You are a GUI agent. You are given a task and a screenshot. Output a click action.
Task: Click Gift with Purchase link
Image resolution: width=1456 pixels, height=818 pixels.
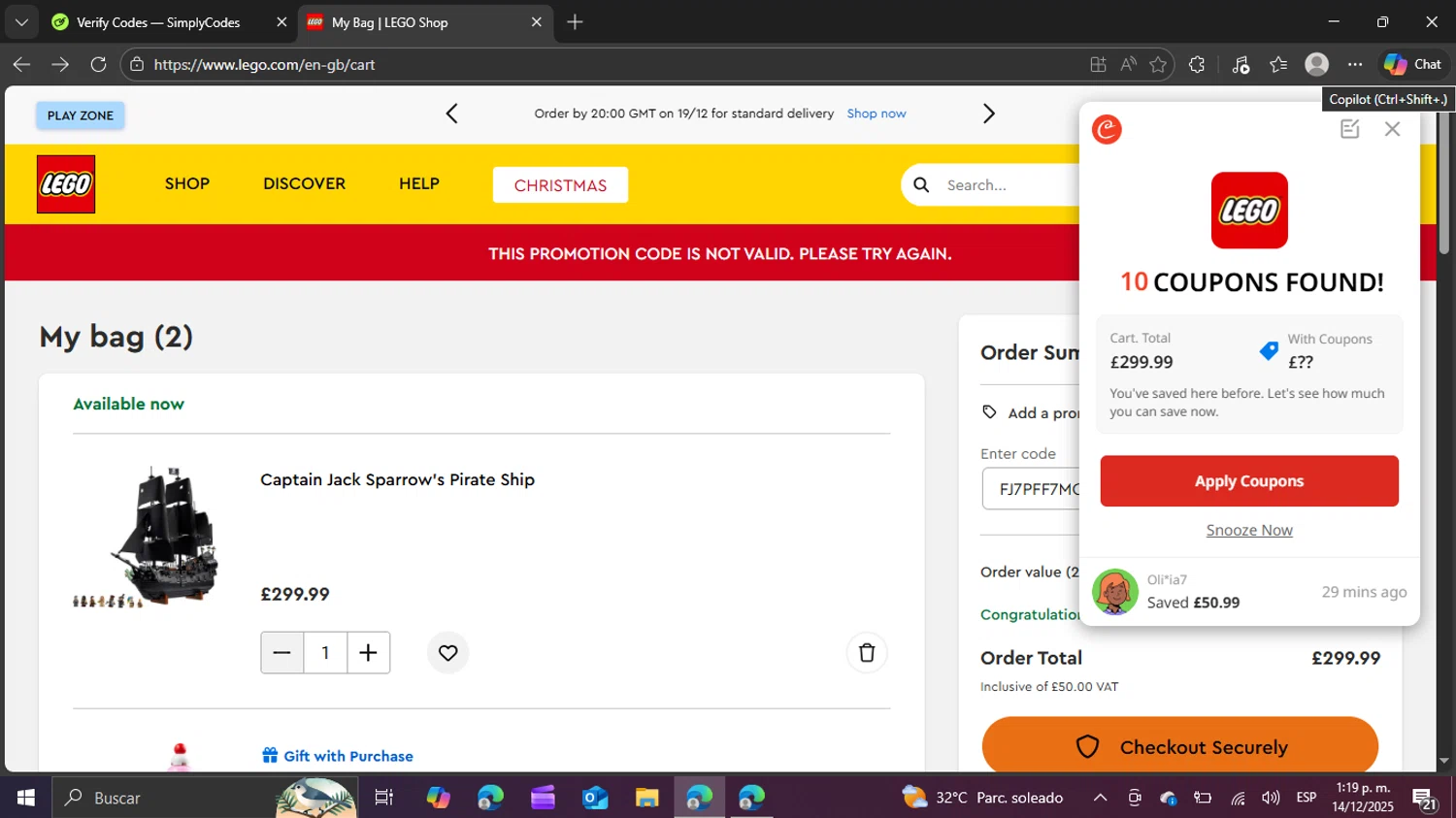[x=338, y=756]
